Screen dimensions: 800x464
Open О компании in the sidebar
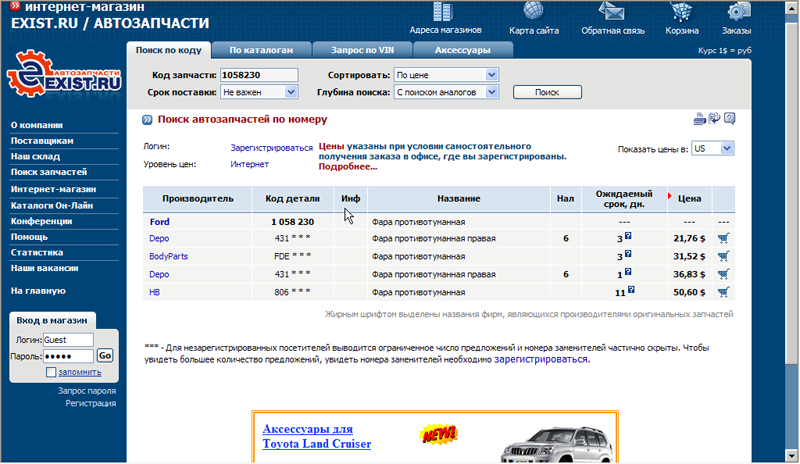[x=37, y=125]
